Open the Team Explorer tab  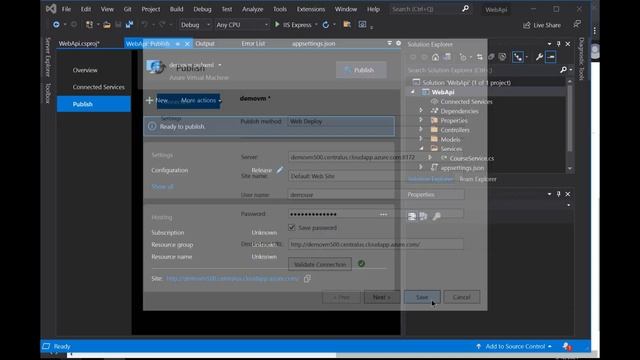(478, 179)
